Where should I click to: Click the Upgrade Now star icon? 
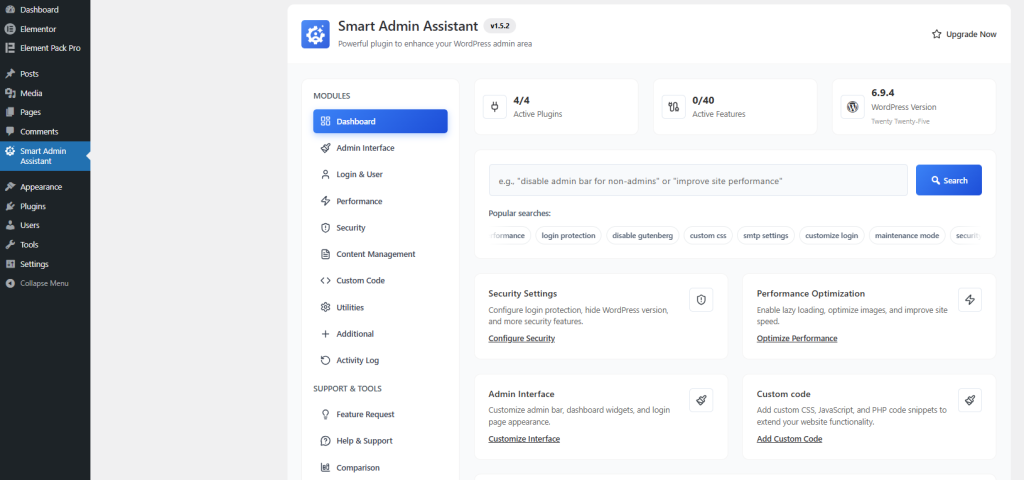coord(936,34)
